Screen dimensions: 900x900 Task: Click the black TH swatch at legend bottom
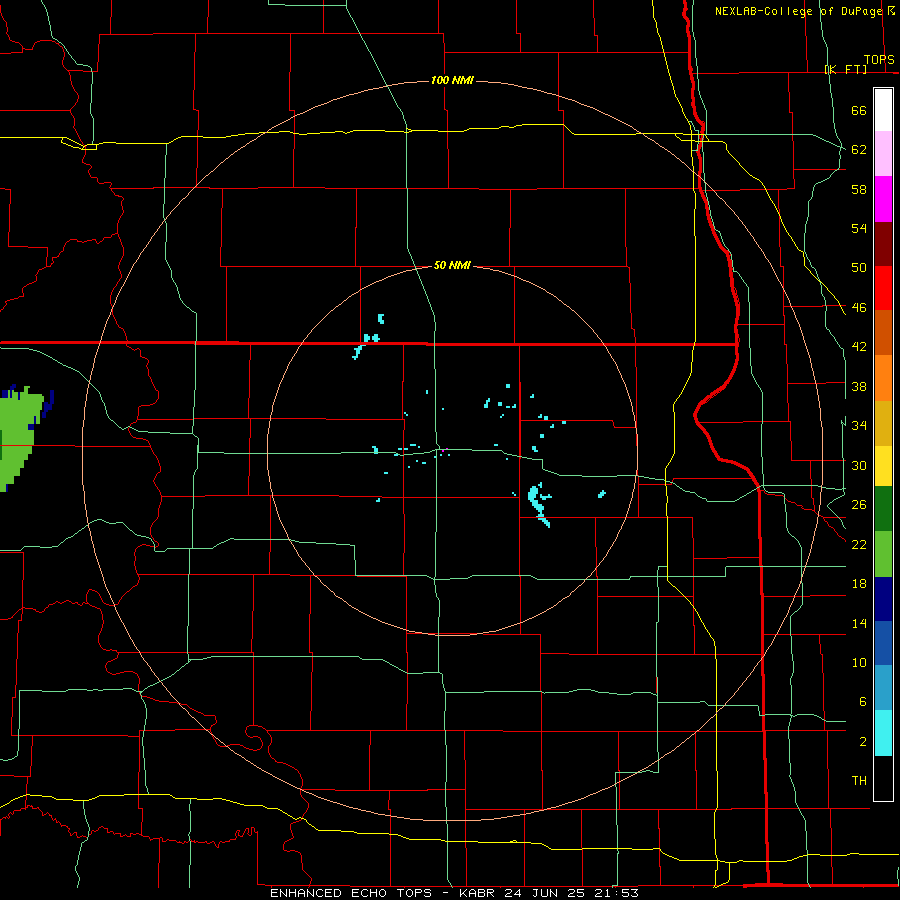pyautogui.click(x=883, y=777)
